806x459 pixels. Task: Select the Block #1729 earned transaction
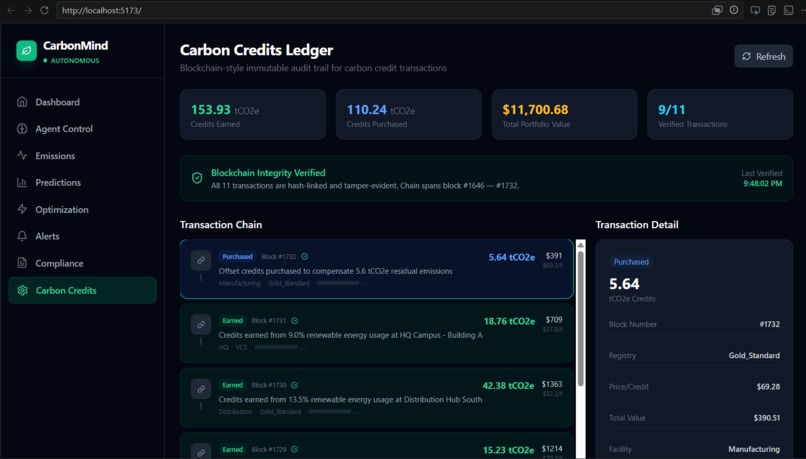coord(377,446)
